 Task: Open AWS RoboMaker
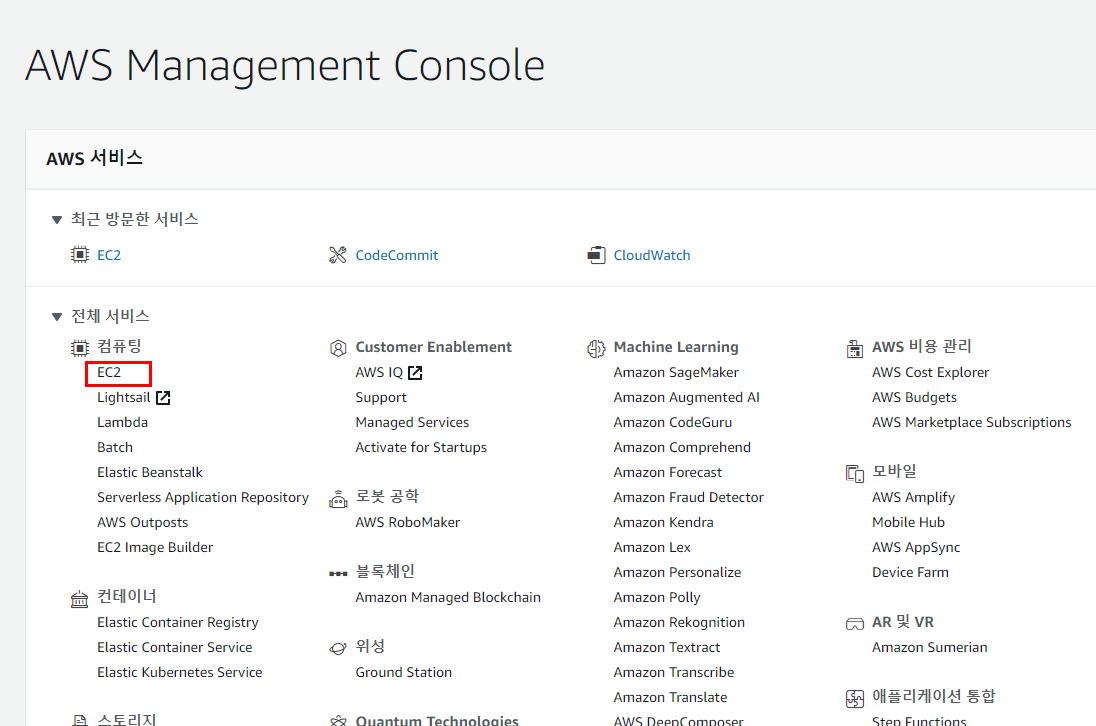point(408,523)
